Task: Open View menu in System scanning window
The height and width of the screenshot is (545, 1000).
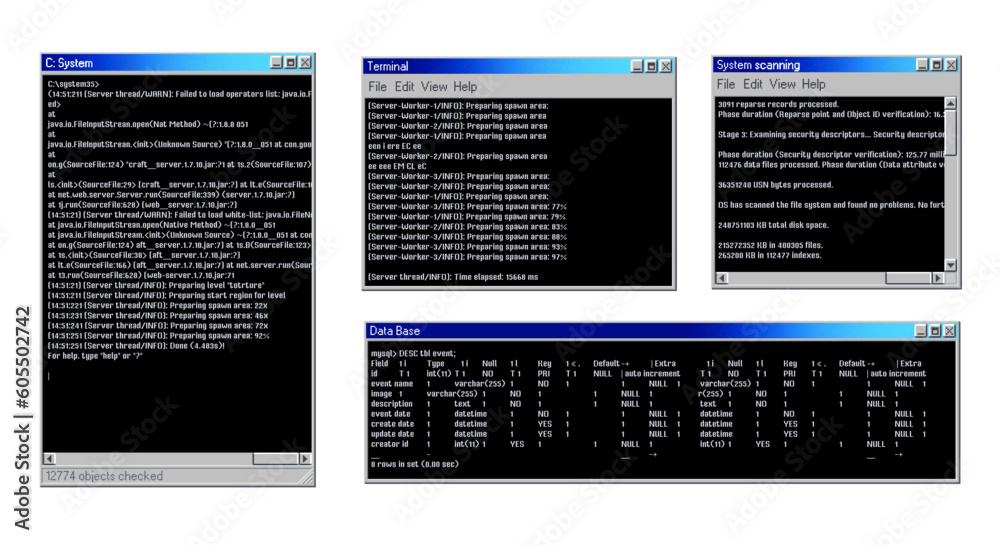Action: 782,84
